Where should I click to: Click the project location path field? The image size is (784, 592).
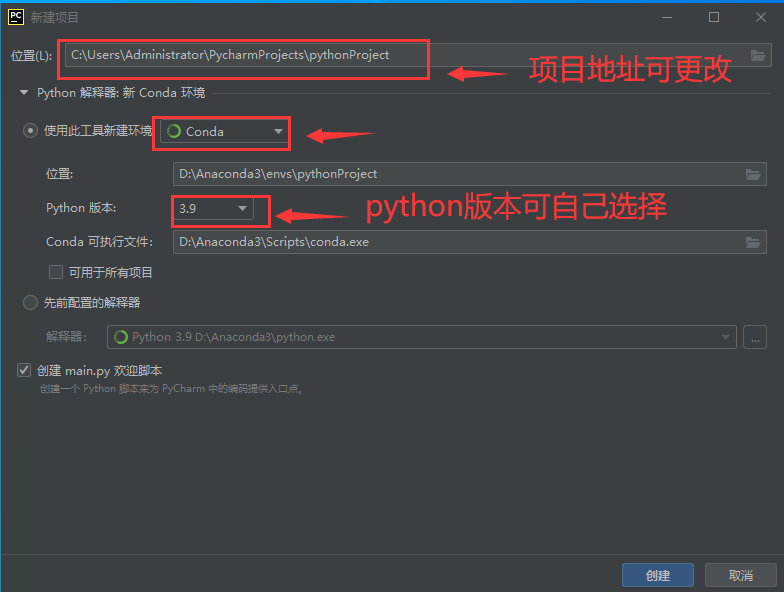[x=418, y=55]
